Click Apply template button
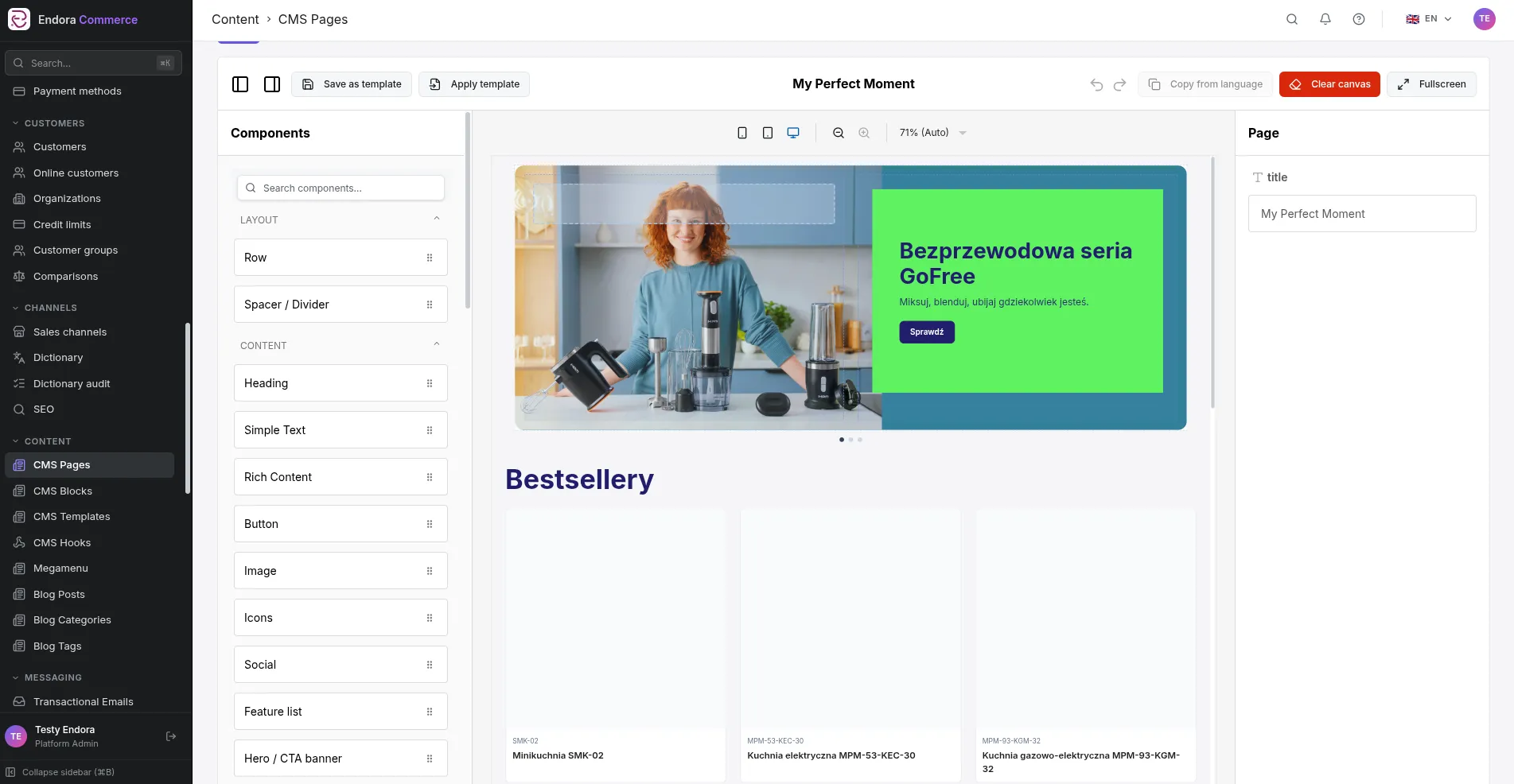Viewport: 1514px width, 784px height. click(x=474, y=84)
